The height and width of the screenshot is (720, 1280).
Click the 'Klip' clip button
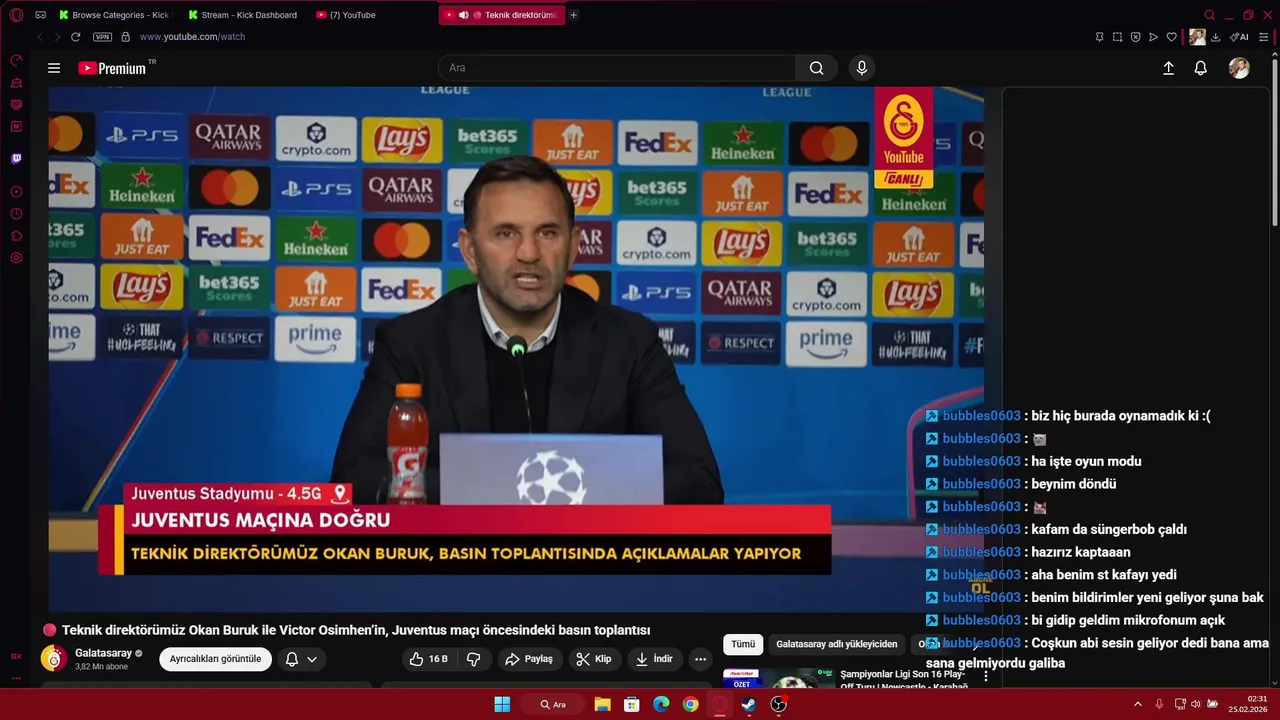(x=594, y=659)
